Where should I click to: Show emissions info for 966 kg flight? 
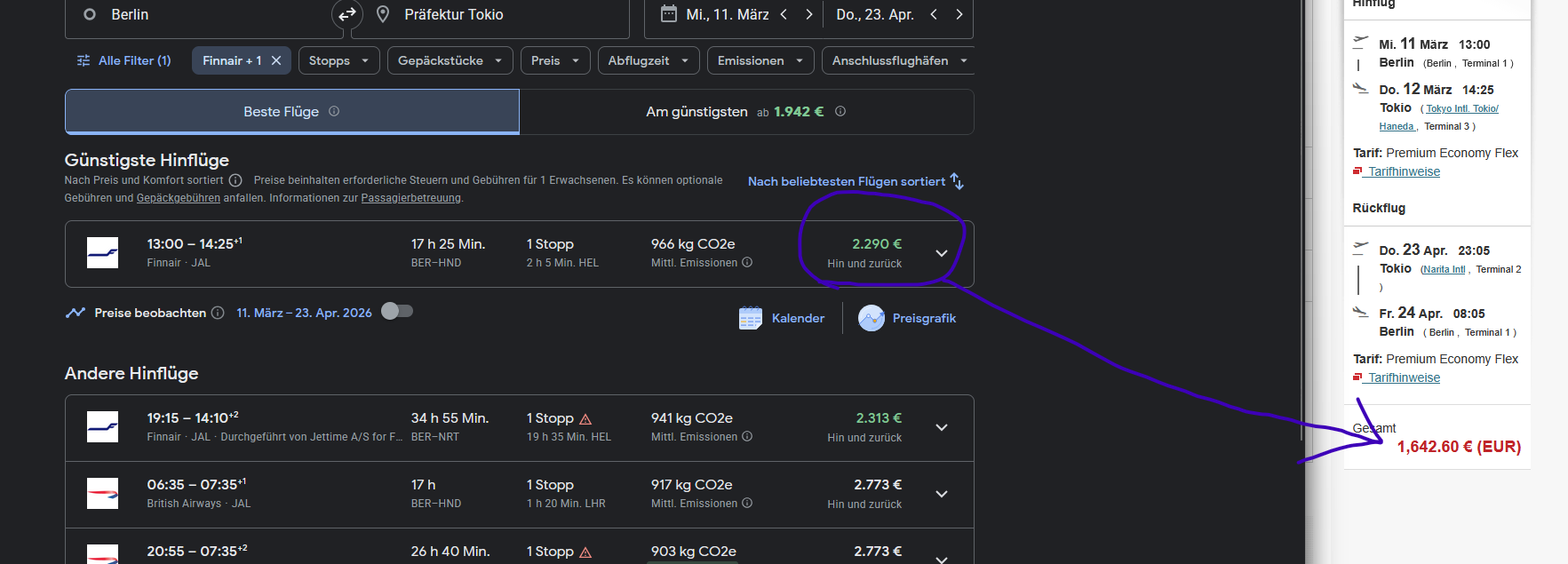coord(747,262)
